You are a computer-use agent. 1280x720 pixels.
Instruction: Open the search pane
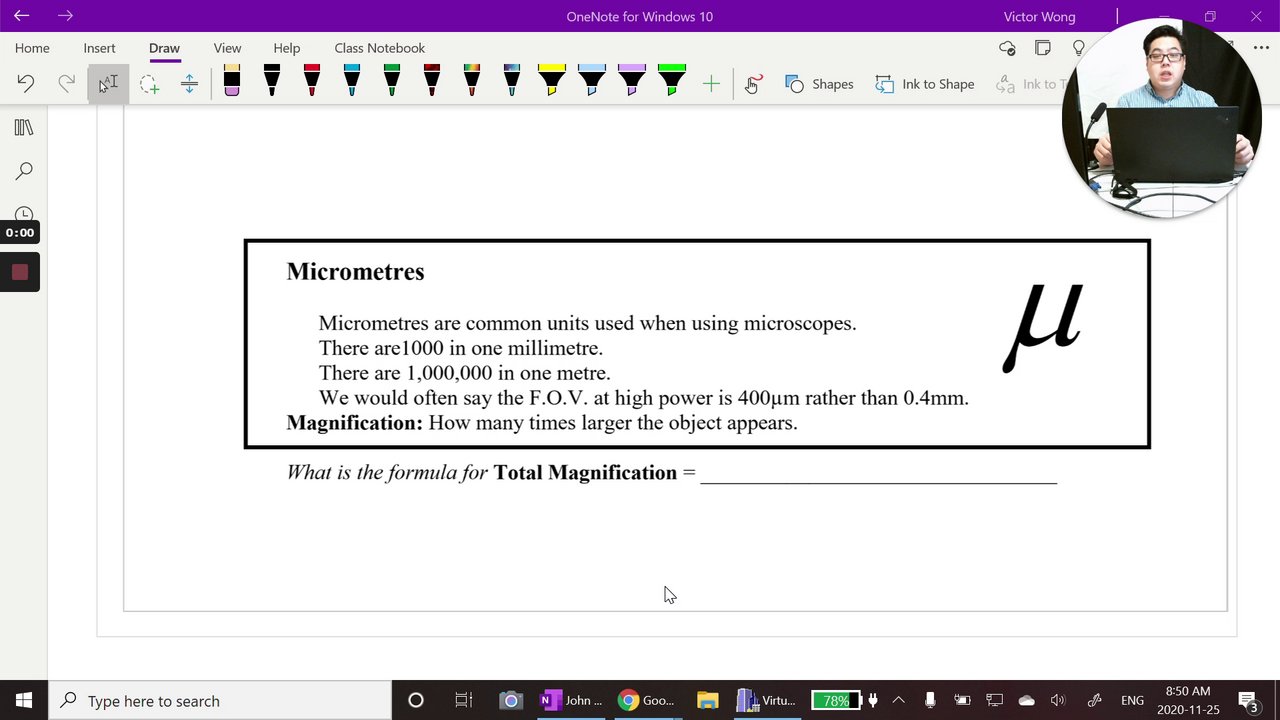(24, 172)
